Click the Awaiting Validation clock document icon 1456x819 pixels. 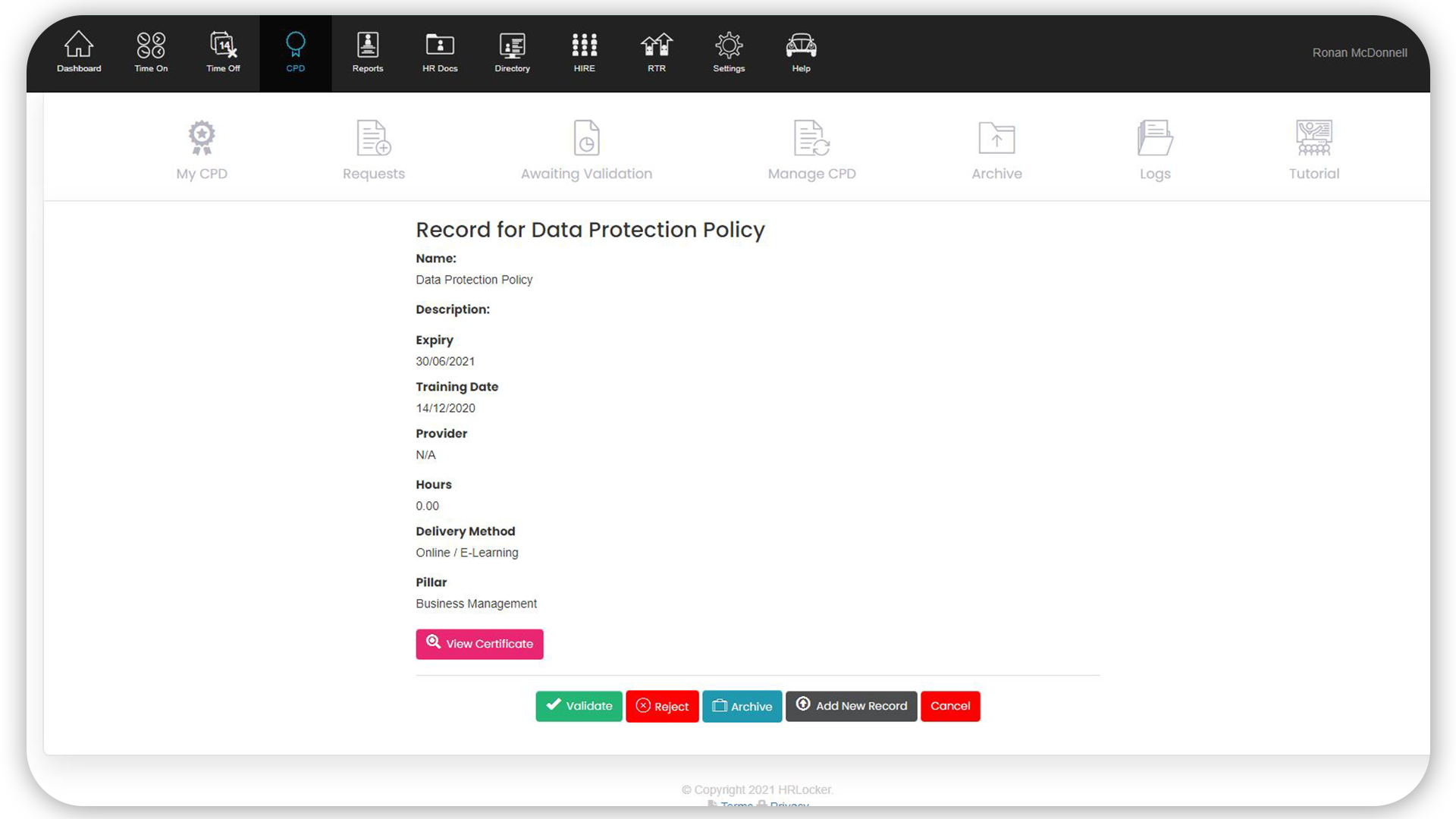[586, 137]
